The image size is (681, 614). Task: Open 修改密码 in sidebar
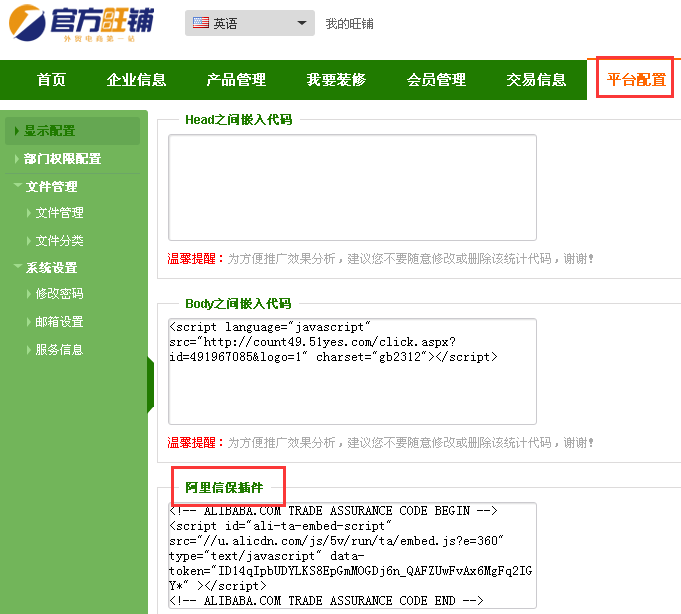[60, 294]
